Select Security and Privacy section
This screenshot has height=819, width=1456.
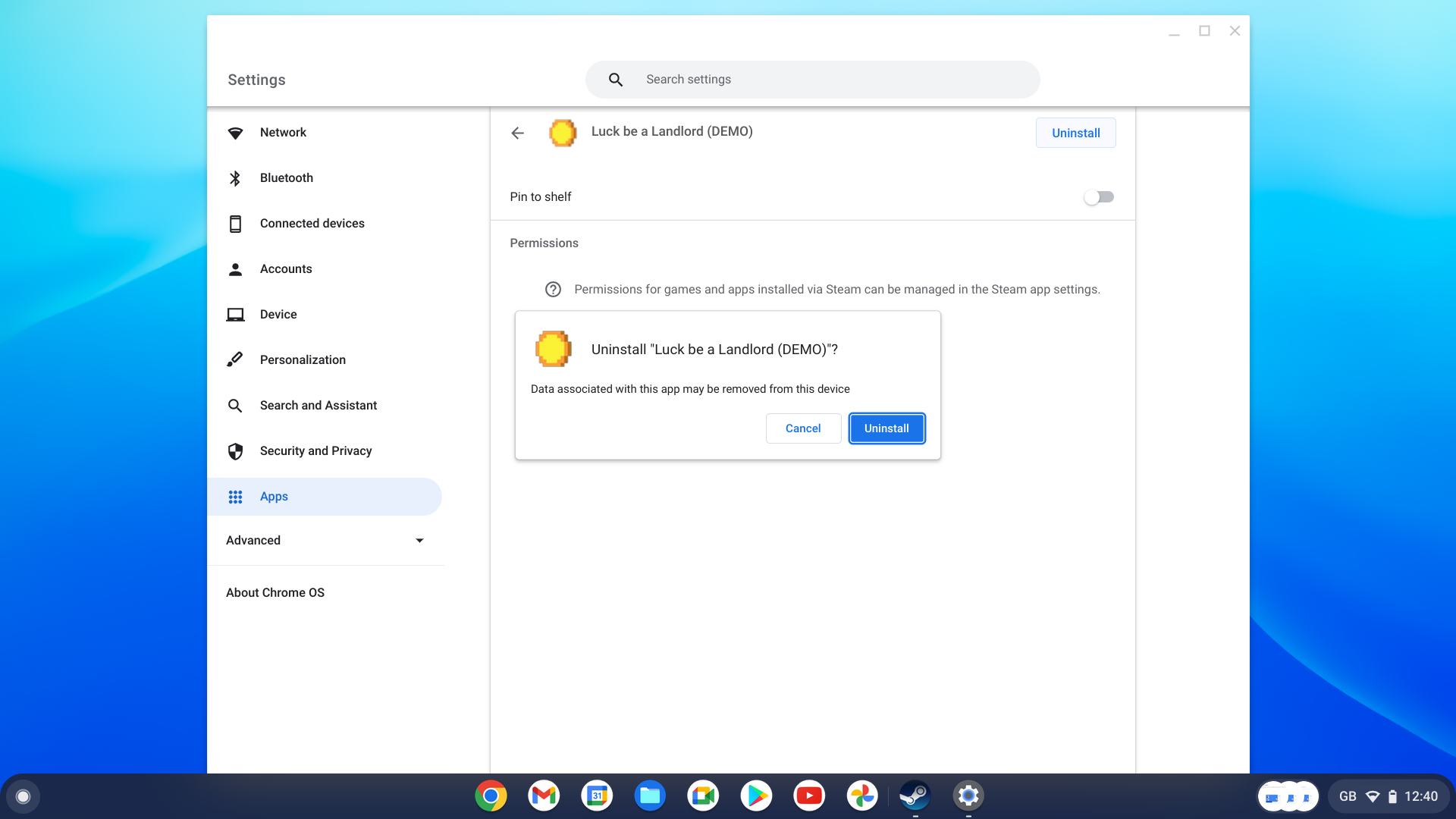pyautogui.click(x=315, y=450)
